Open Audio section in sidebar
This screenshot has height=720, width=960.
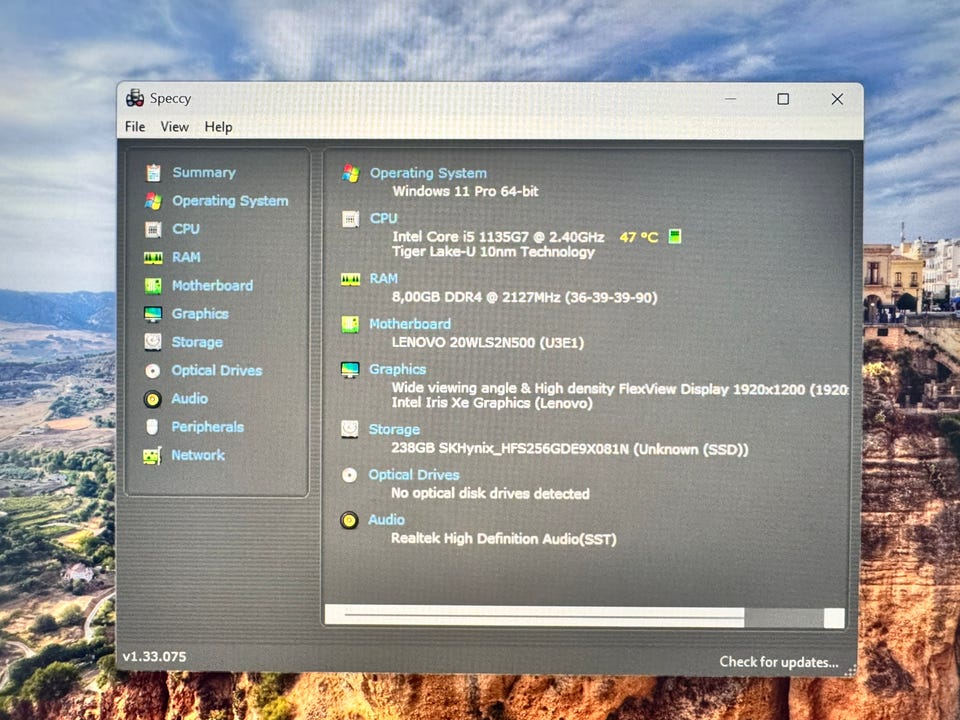point(190,399)
